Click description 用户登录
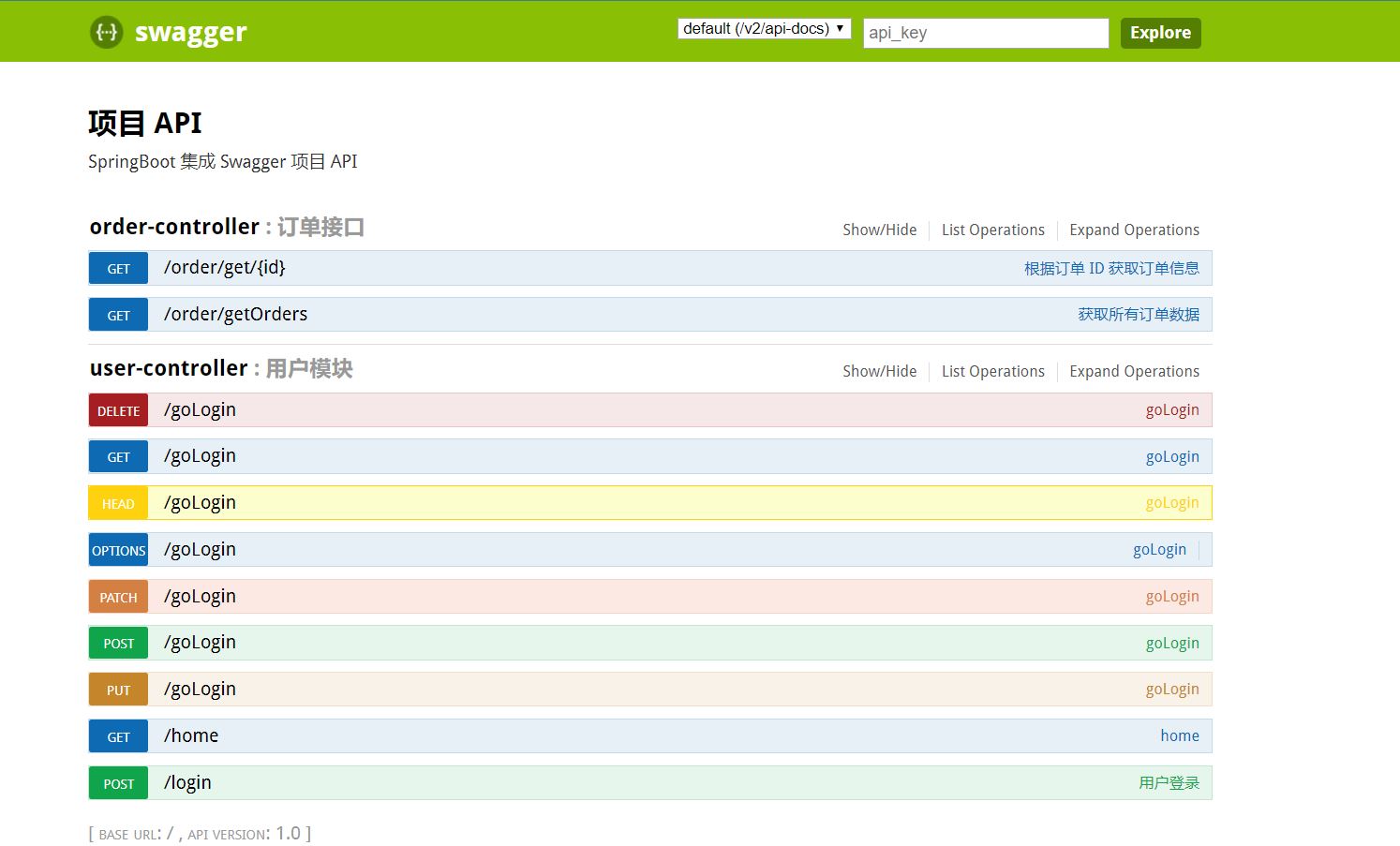This screenshot has height=846, width=1400. pos(1169,783)
